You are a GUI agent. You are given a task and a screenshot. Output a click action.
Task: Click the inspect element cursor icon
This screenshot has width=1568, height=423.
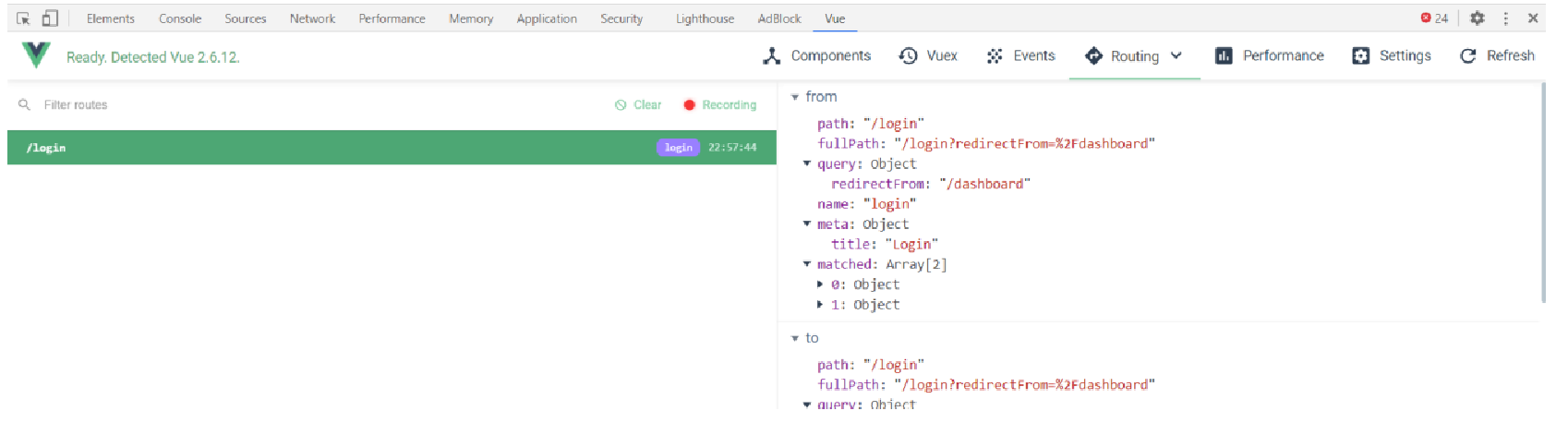23,18
